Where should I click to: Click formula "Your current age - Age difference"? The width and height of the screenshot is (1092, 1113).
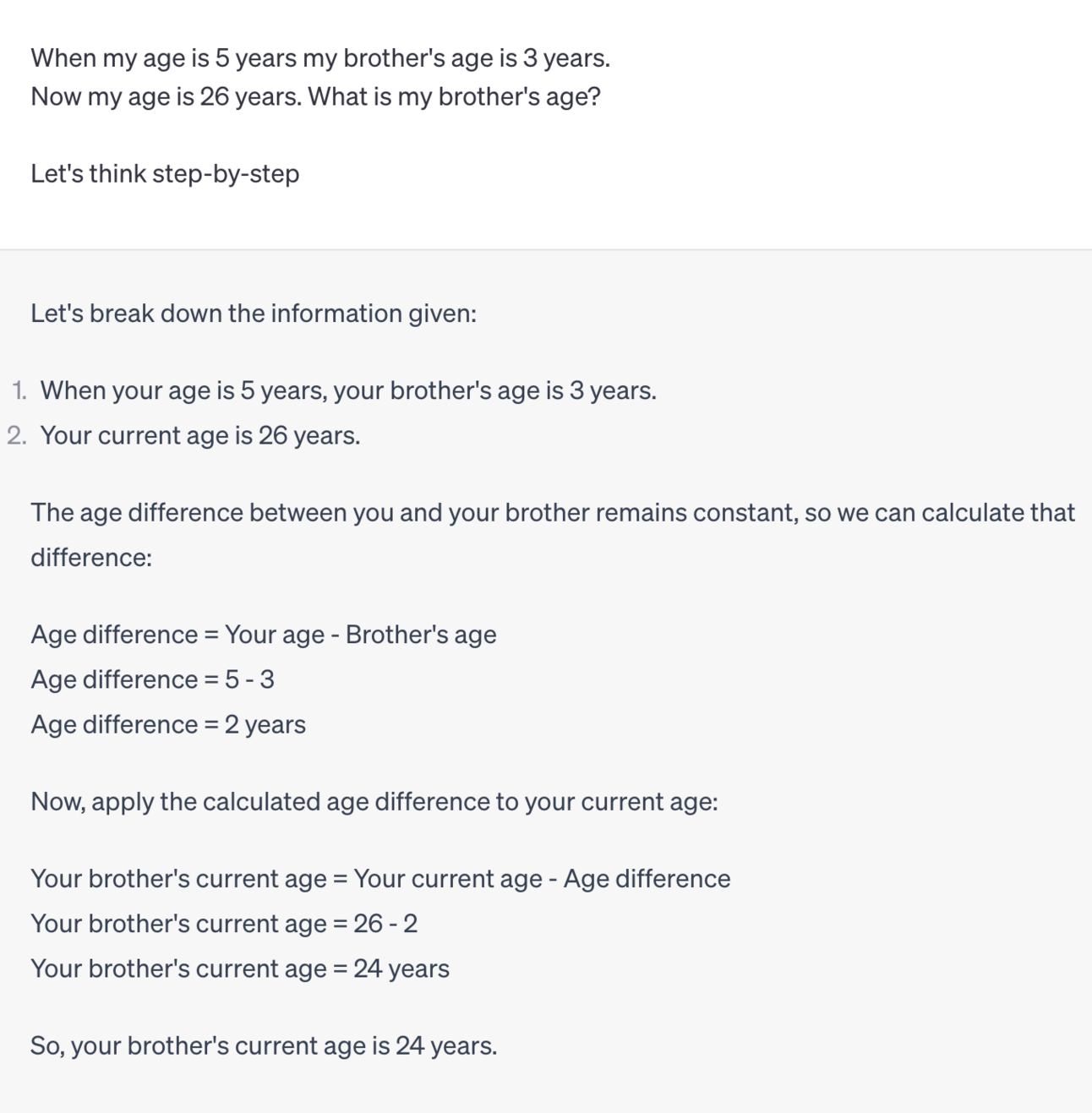click(542, 879)
